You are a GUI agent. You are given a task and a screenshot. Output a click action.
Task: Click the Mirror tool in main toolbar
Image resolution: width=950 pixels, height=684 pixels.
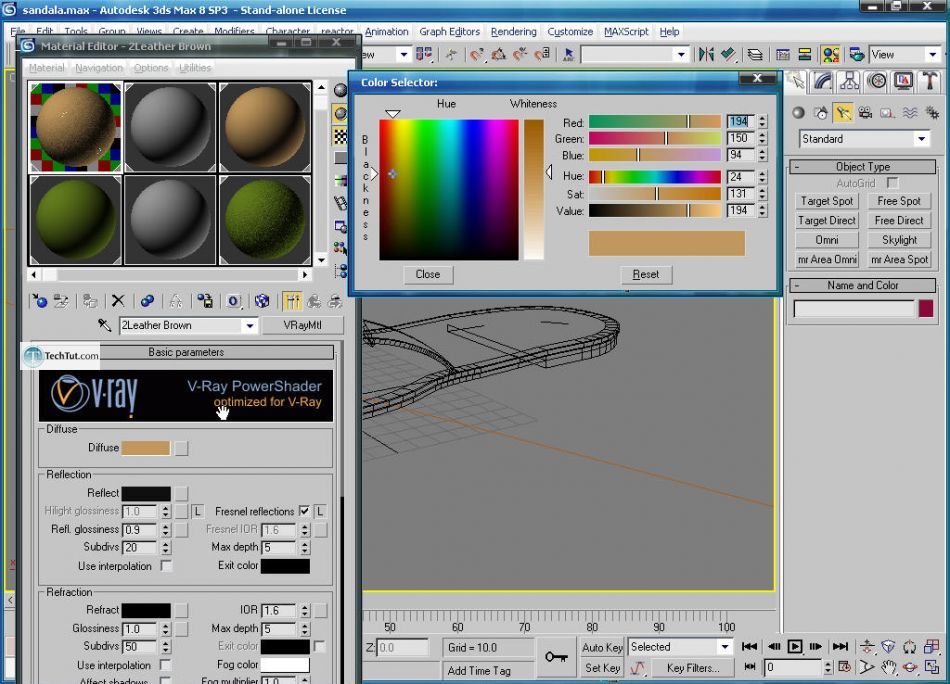click(706, 55)
